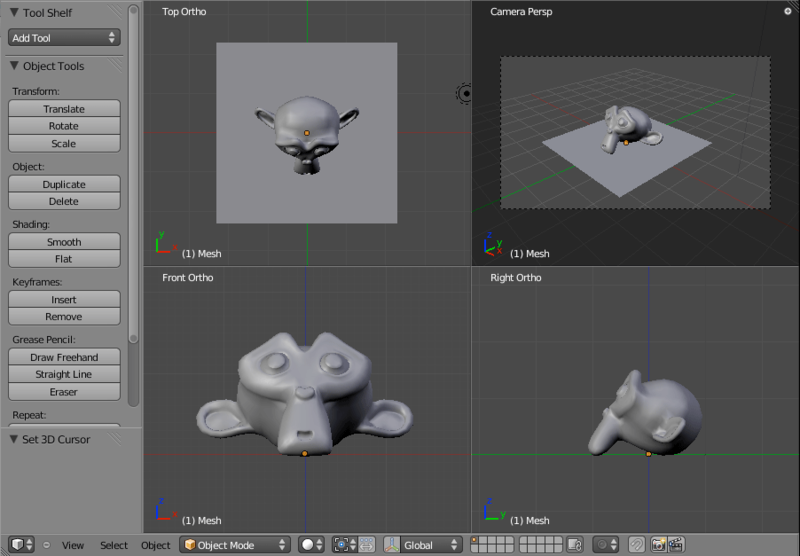Click OpenGL render image camera icon
The image size is (800, 556).
pos(659,545)
